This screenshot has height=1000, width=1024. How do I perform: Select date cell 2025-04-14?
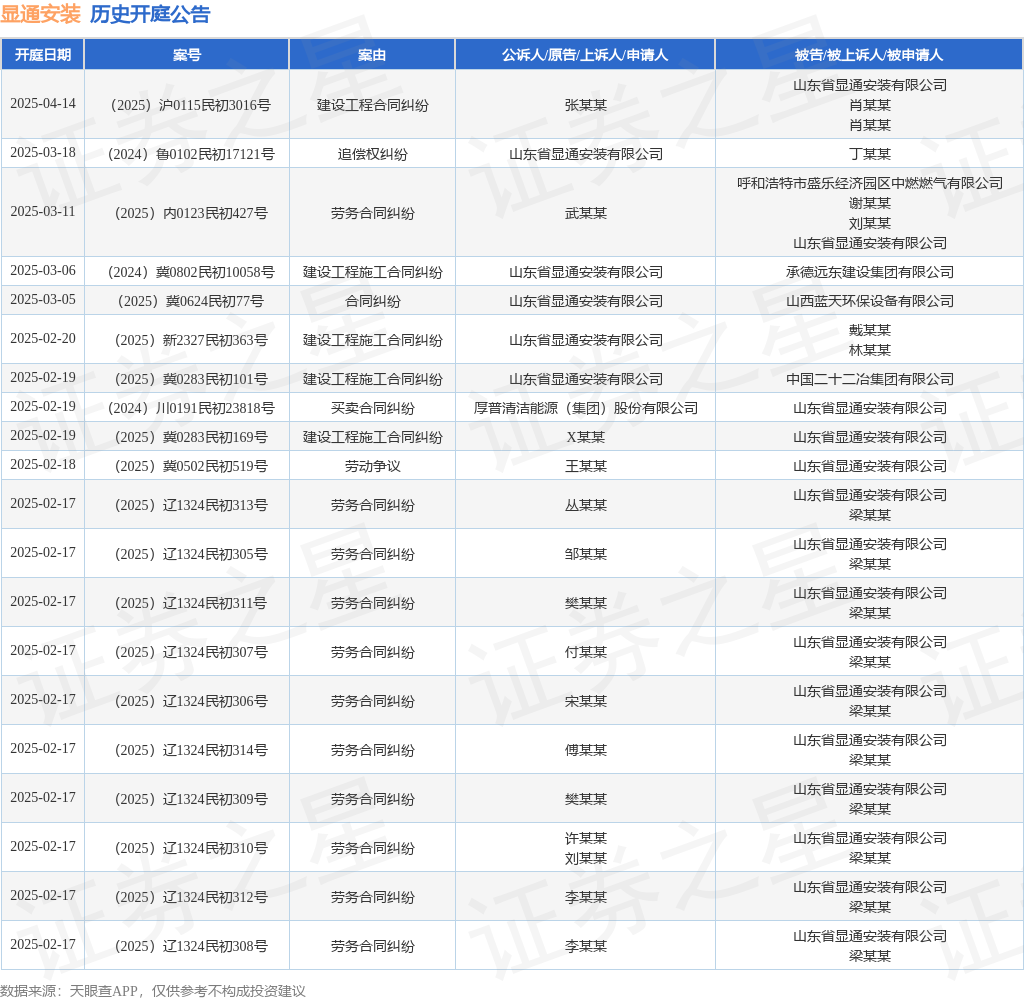pyautogui.click(x=43, y=104)
